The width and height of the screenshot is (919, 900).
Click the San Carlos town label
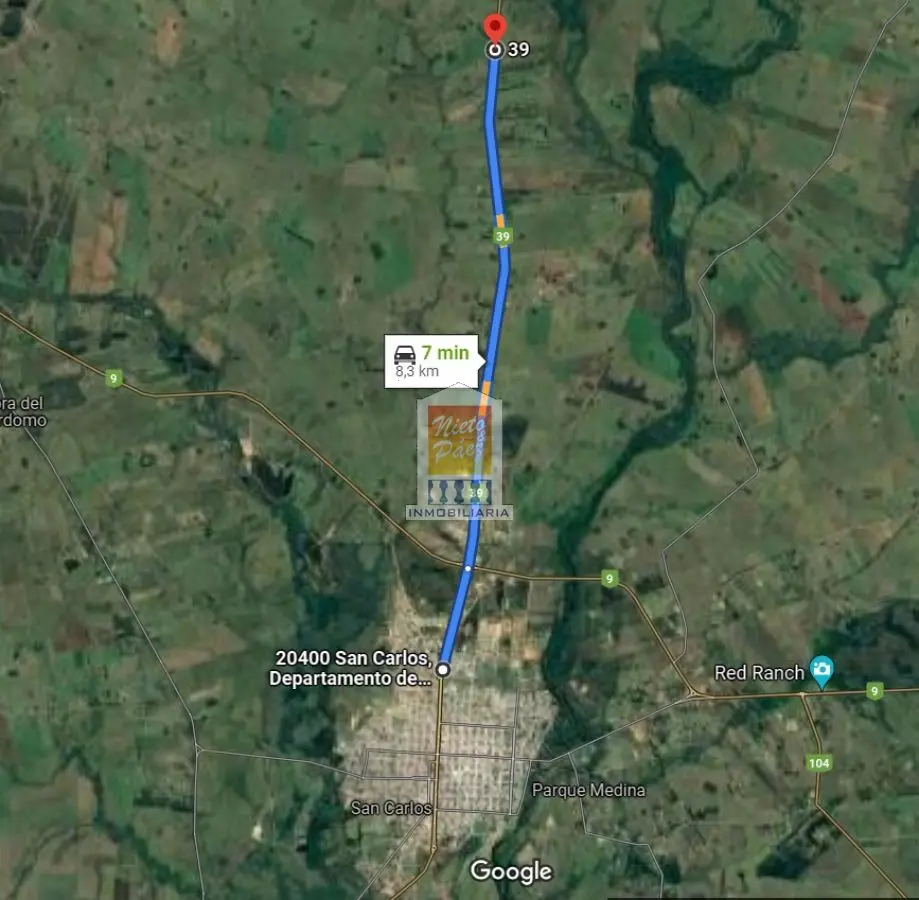(x=391, y=808)
